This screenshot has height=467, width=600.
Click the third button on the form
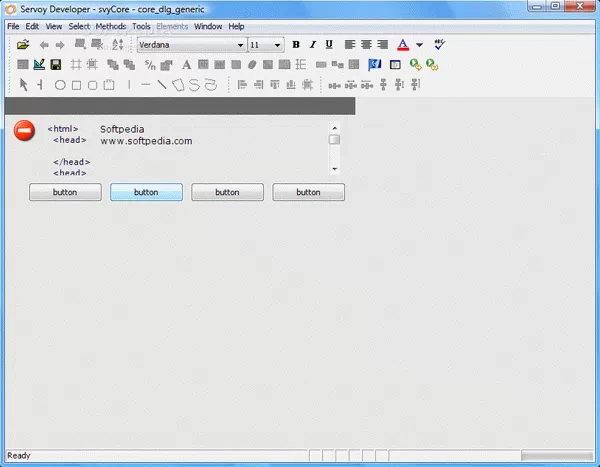pyautogui.click(x=228, y=192)
